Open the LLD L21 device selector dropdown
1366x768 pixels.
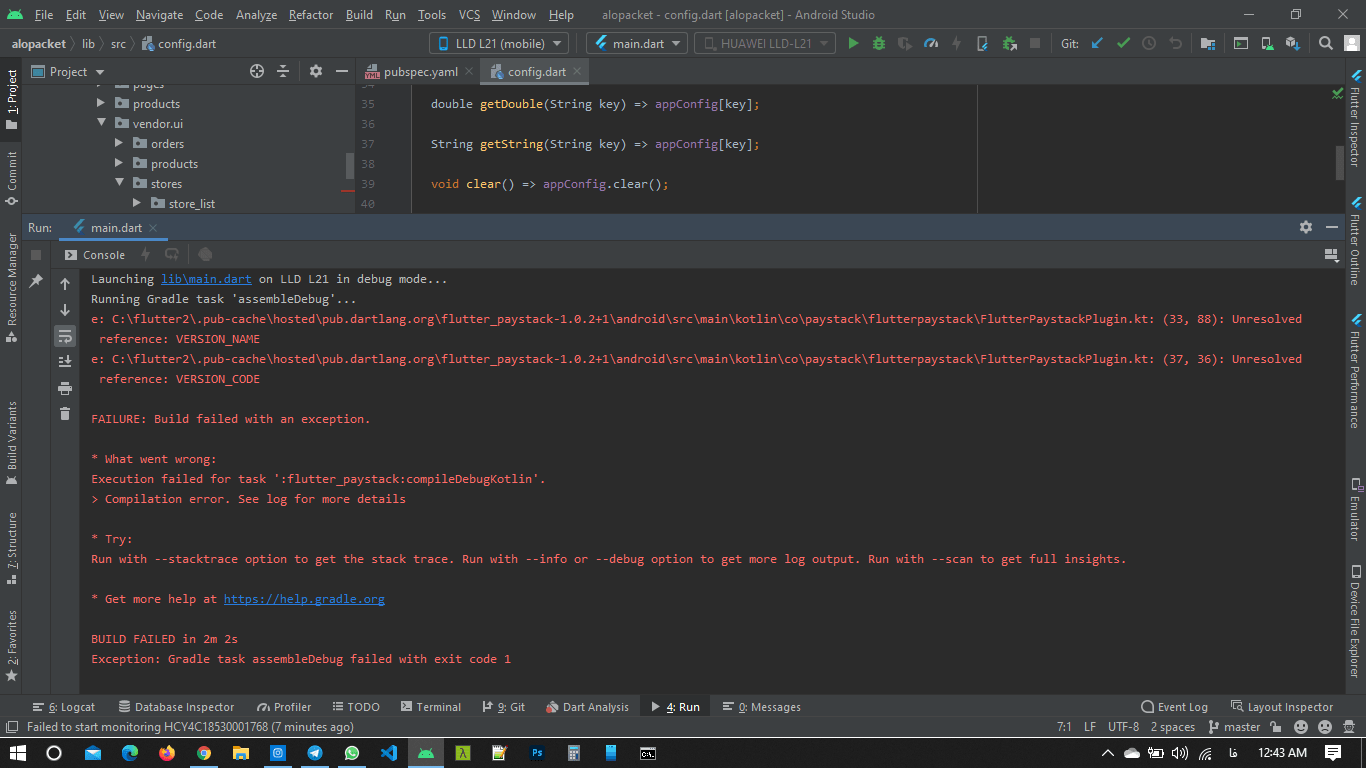click(x=498, y=43)
